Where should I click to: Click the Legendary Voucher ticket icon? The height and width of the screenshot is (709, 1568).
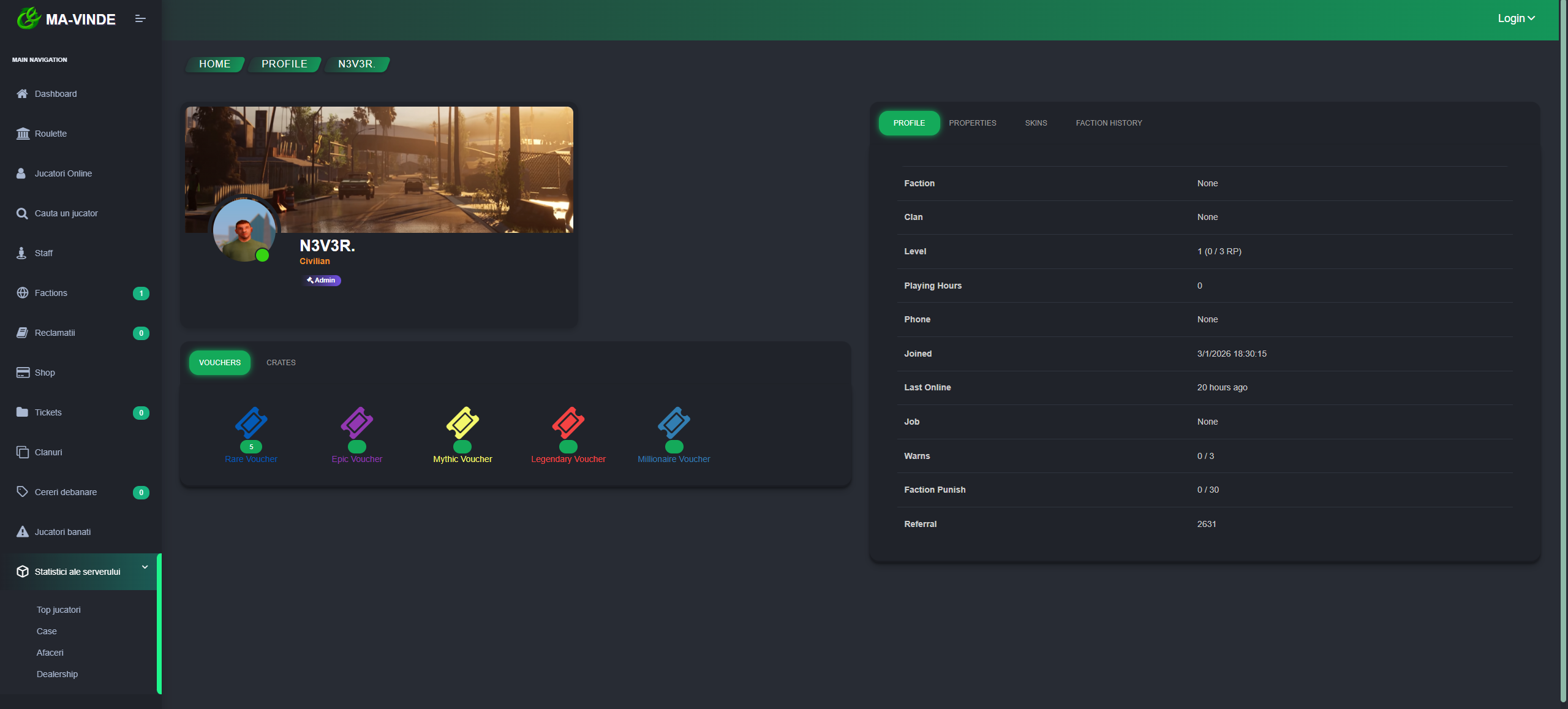(x=568, y=422)
